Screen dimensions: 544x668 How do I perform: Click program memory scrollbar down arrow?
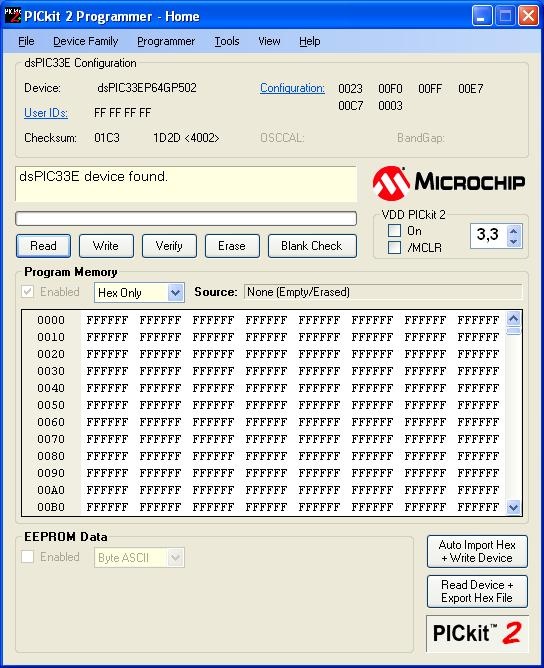coord(513,507)
